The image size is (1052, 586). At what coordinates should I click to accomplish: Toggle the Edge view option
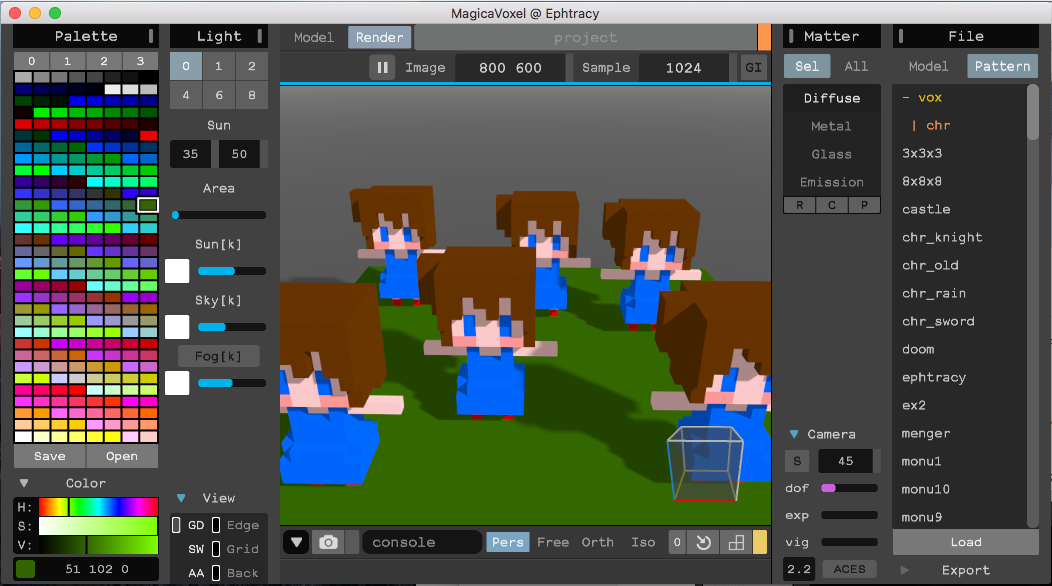click(x=215, y=525)
